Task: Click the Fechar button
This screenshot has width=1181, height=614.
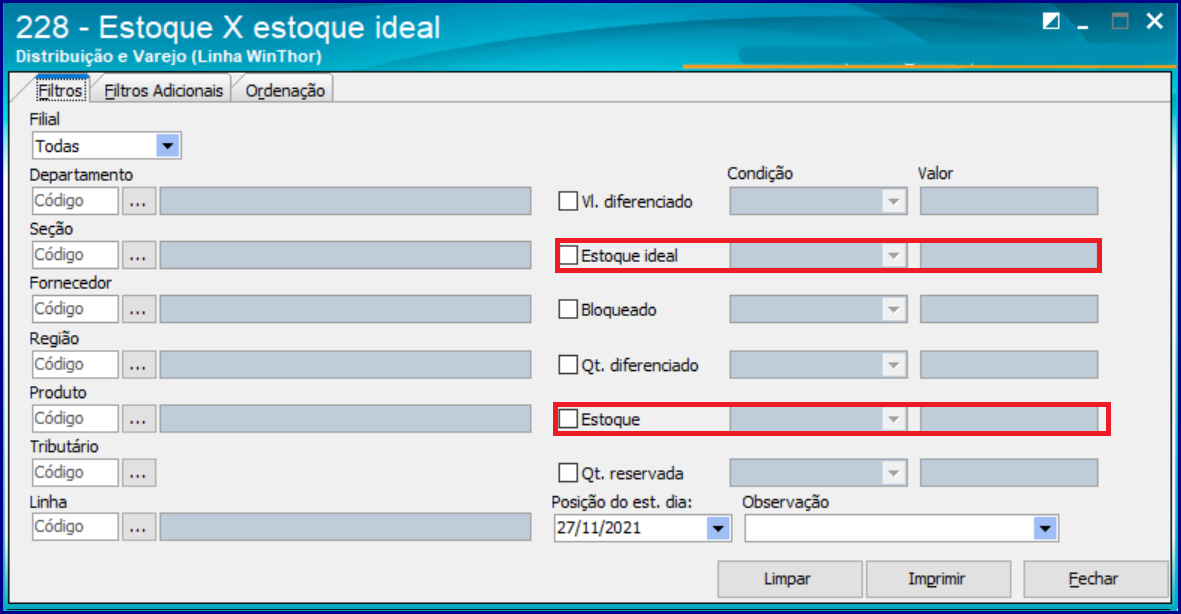Action: tap(1094, 579)
